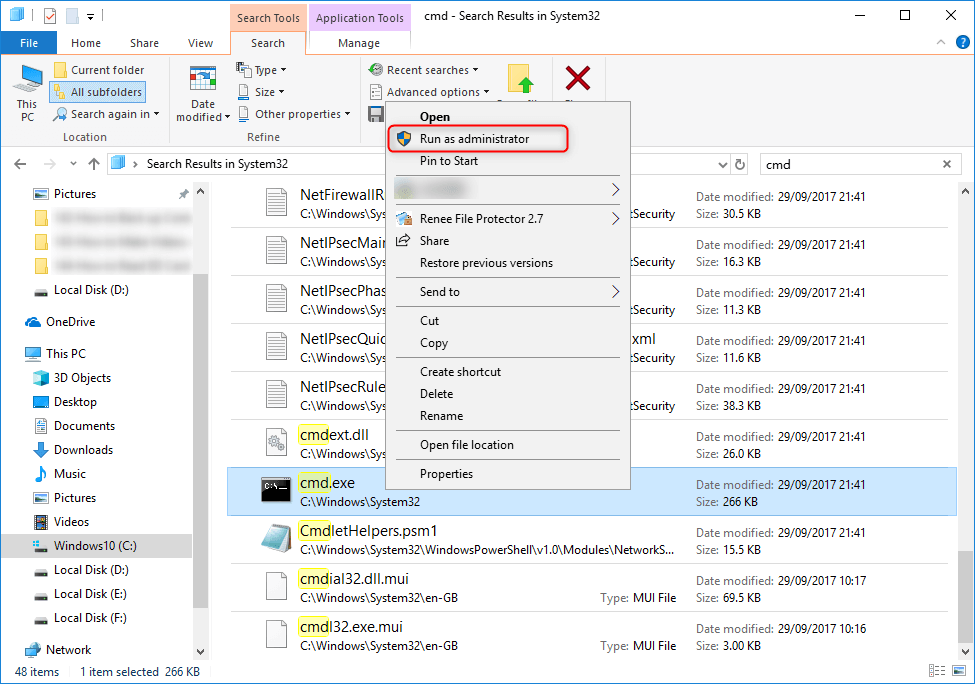975x684 pixels.
Task: Switch to the Share ribbon tab
Action: 144,43
